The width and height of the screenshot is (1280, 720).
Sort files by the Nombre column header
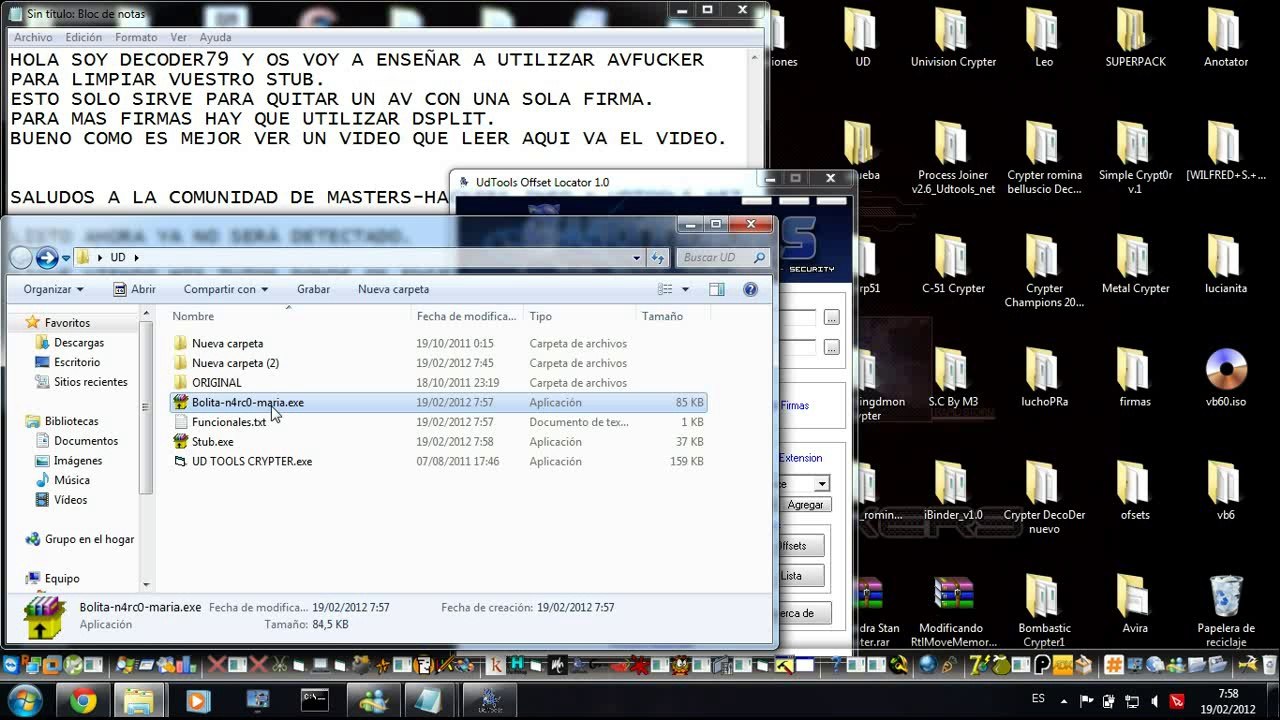tap(288, 316)
